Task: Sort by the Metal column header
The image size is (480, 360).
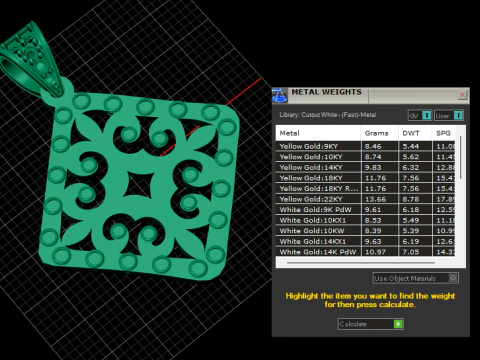Action: (318, 133)
